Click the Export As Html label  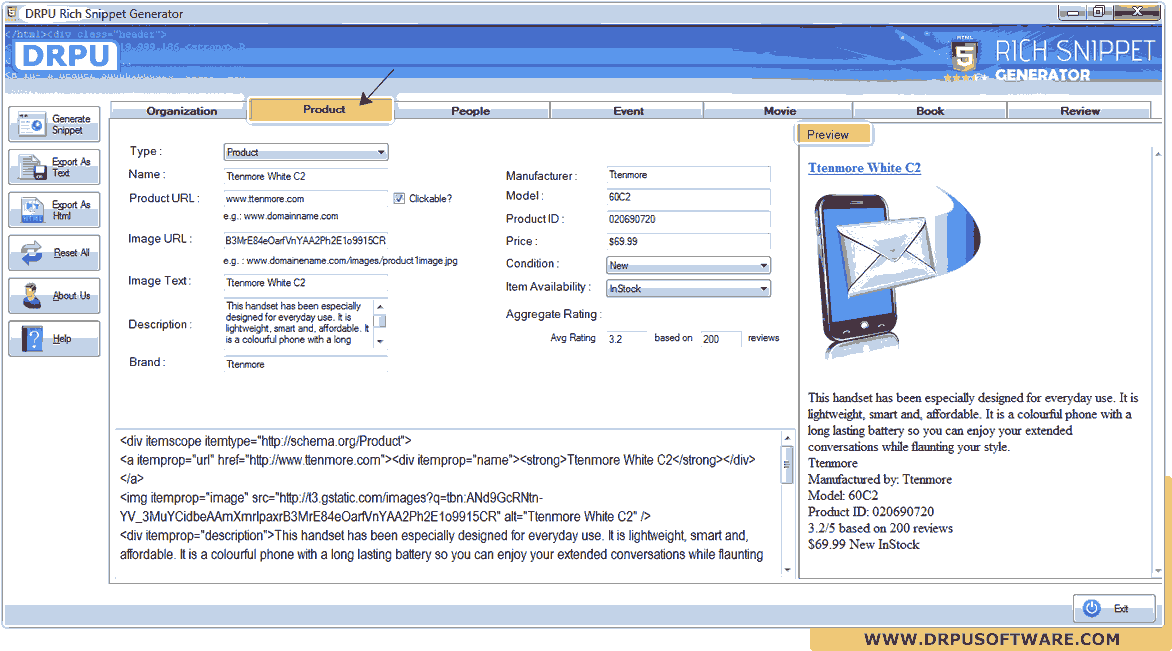coord(71,210)
